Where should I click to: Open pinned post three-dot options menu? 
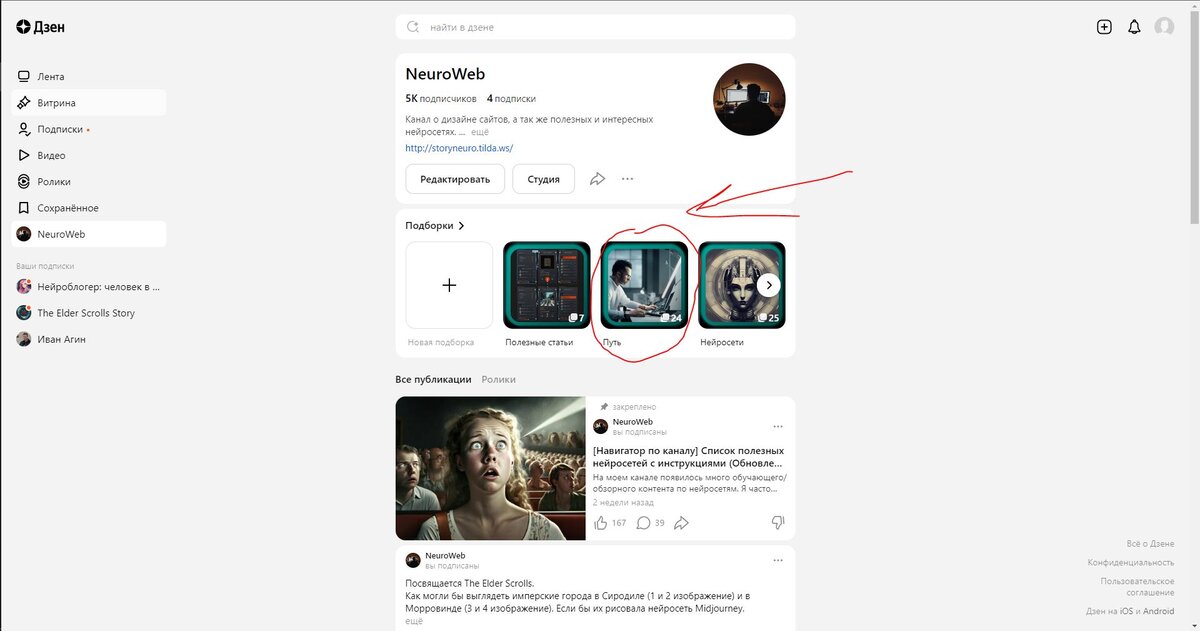point(778,426)
